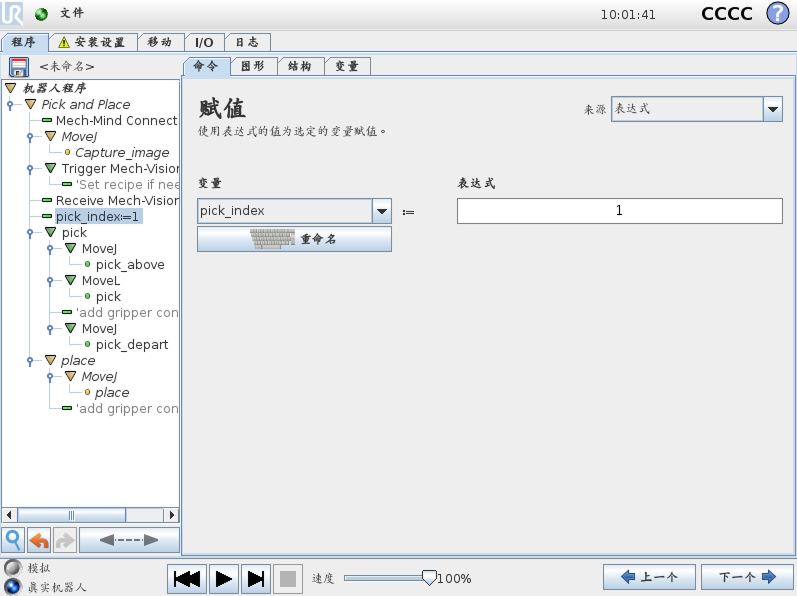
Task: Open the 结构 sub-tab
Action: [x=300, y=66]
